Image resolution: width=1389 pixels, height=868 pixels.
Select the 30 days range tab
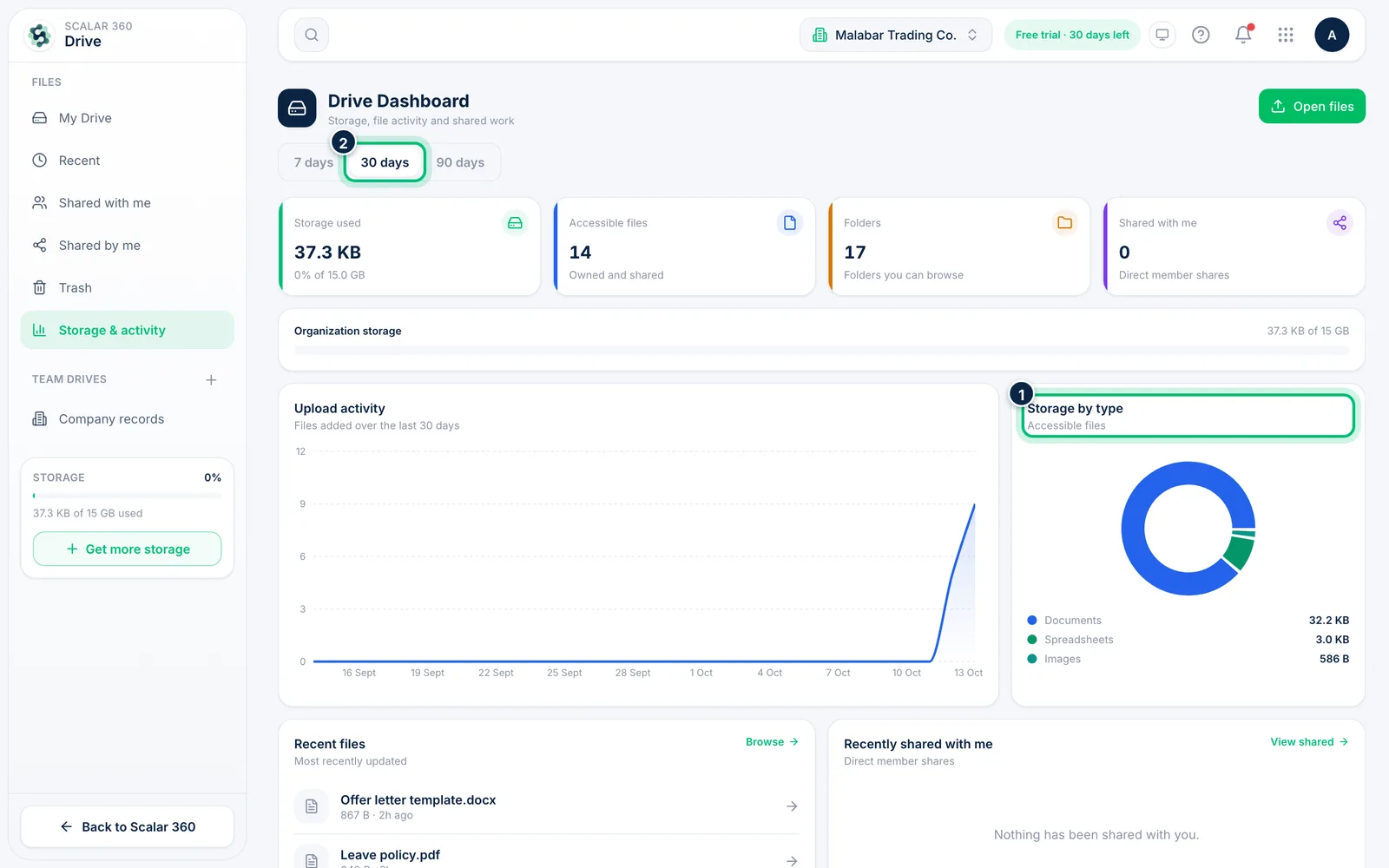click(x=385, y=162)
